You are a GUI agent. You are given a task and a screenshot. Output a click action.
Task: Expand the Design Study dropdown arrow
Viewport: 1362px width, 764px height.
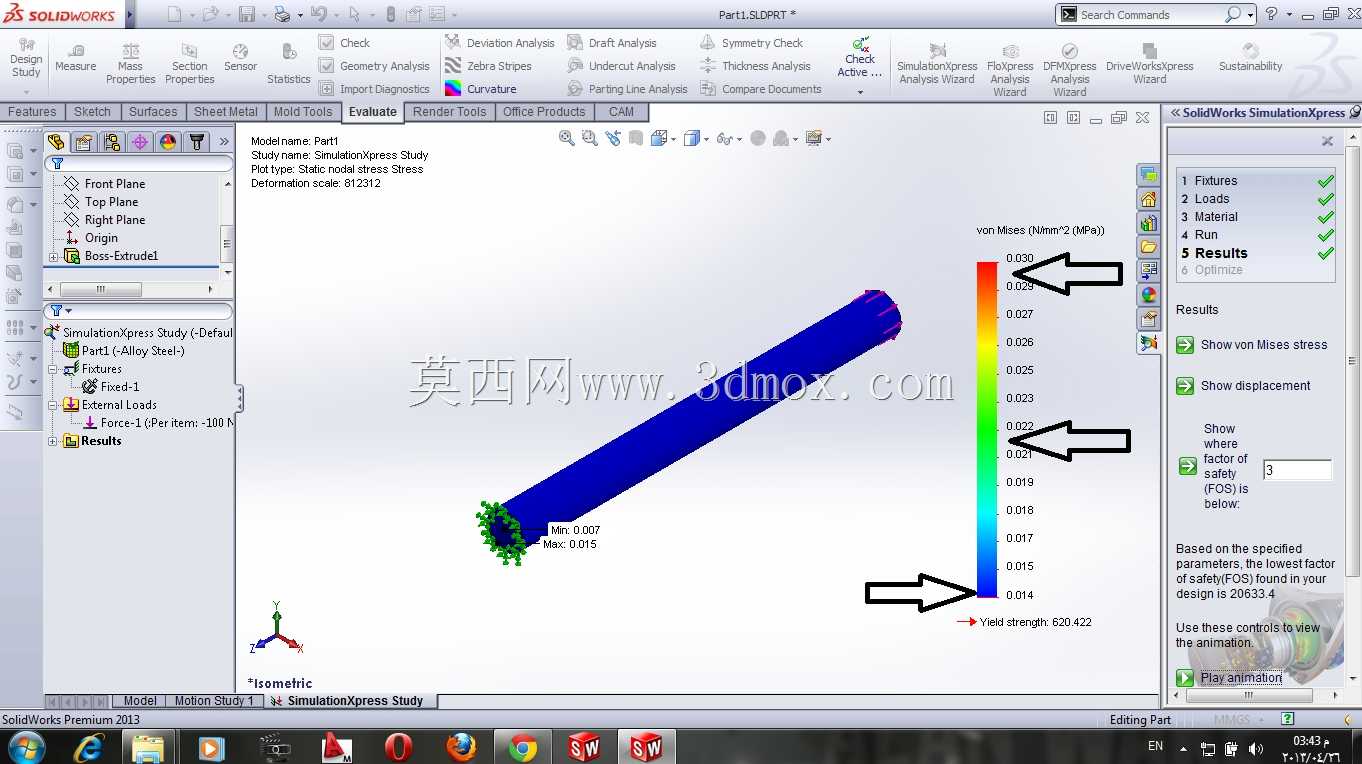tap(26, 92)
